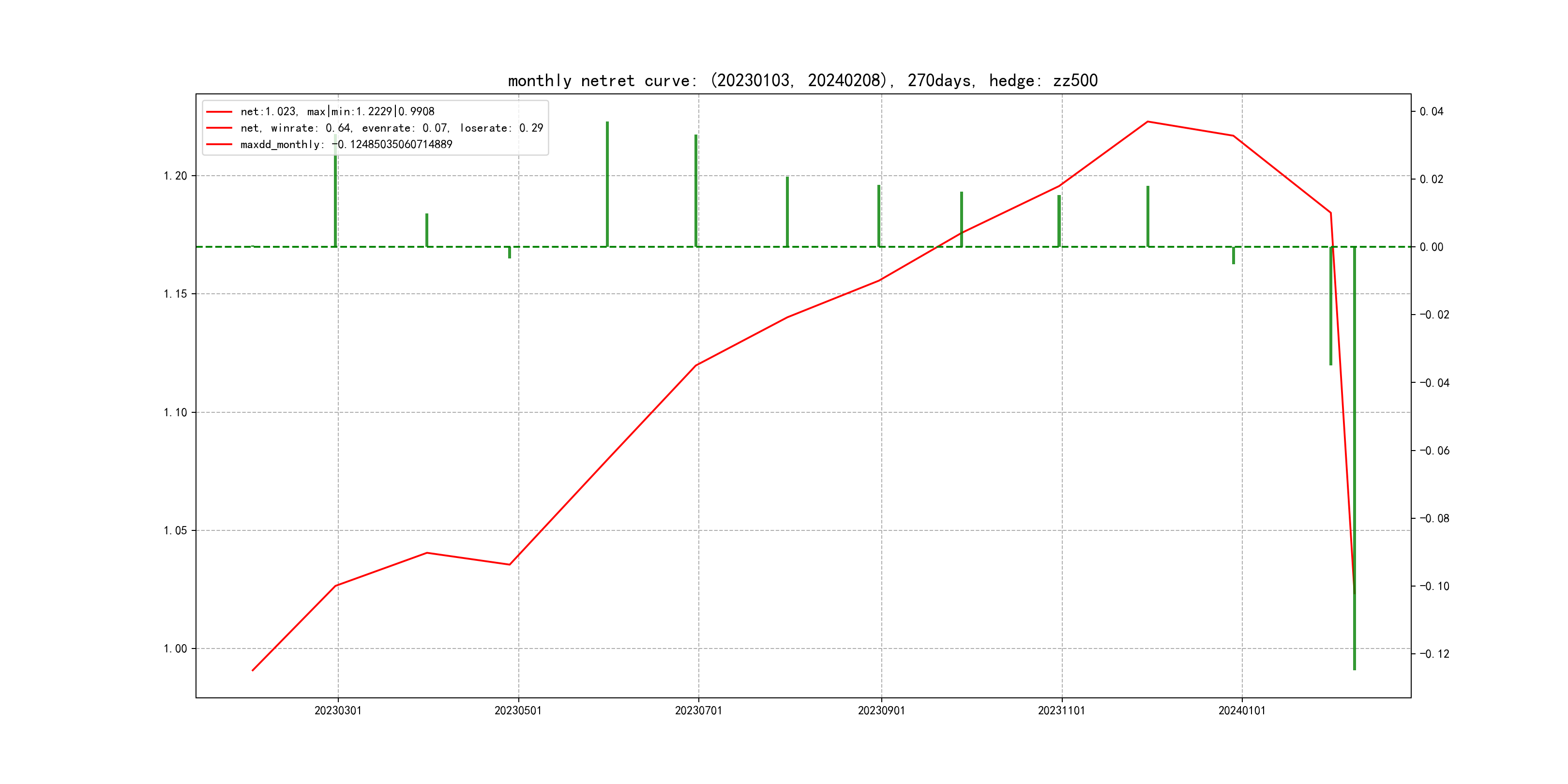The height and width of the screenshot is (784, 1568).
Task: Click the 20231101 x-axis label
Action: (1062, 710)
